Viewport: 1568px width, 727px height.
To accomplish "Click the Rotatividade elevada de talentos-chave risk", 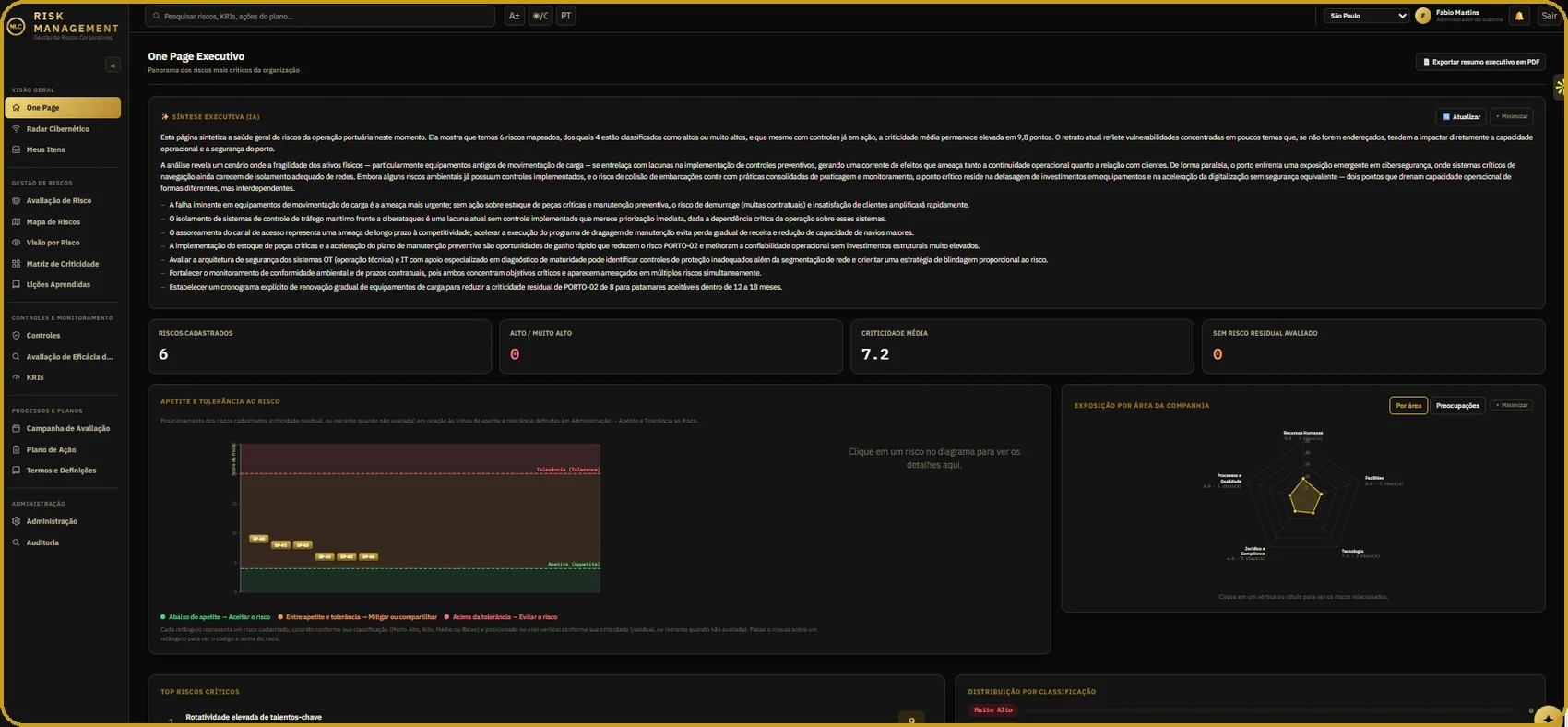I will 254,717.
